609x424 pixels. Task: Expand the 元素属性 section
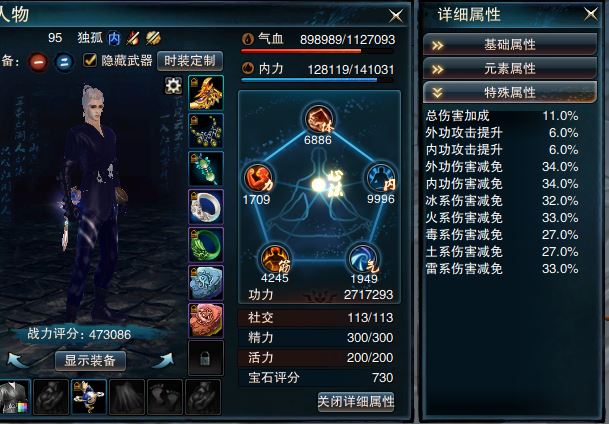(510, 69)
